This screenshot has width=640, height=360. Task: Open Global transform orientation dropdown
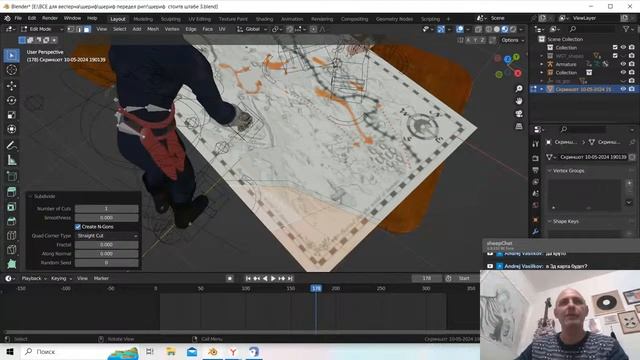252,29
